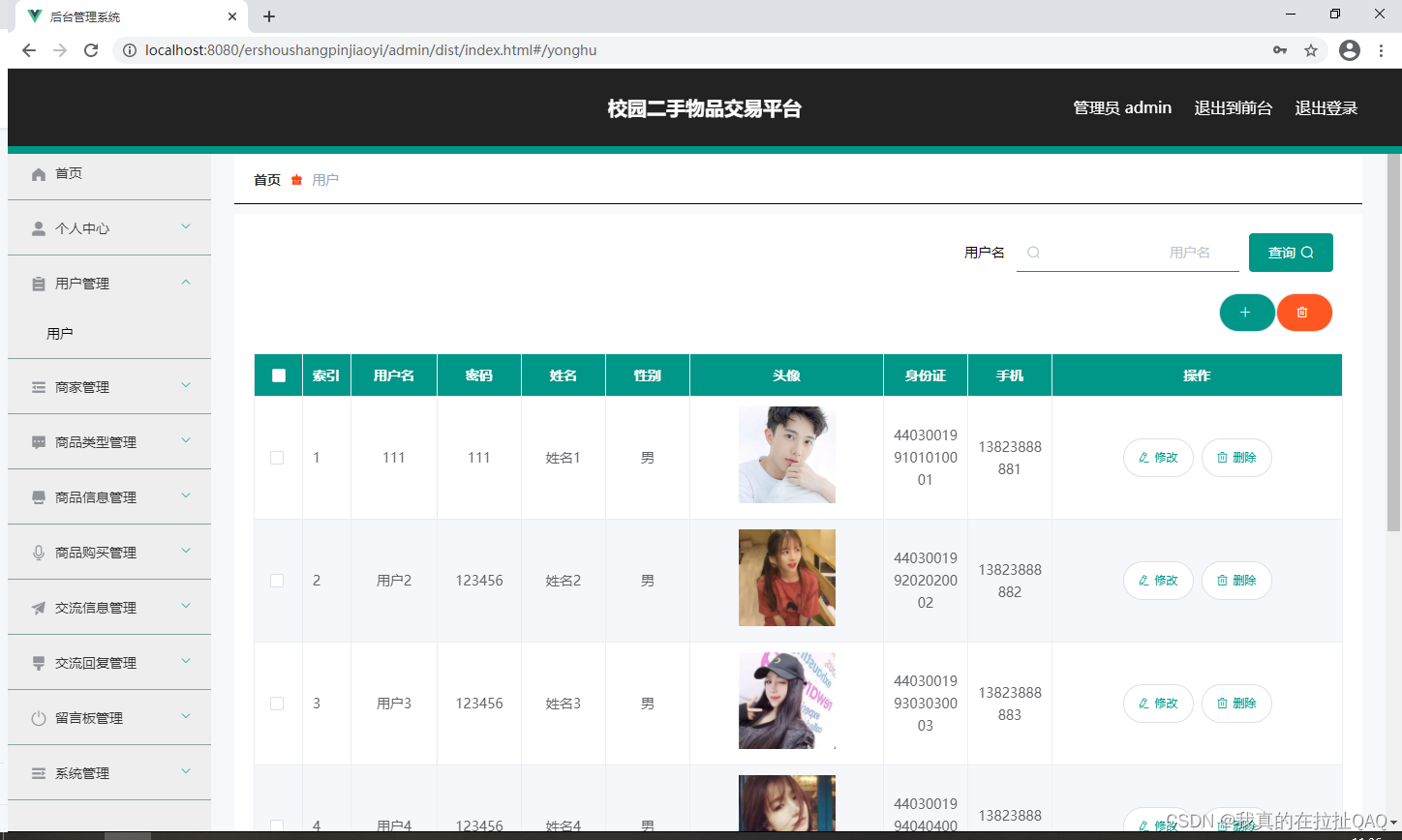The image size is (1402, 840).
Task: Expand the 商品购买管理 chevron
Action: pyautogui.click(x=186, y=551)
